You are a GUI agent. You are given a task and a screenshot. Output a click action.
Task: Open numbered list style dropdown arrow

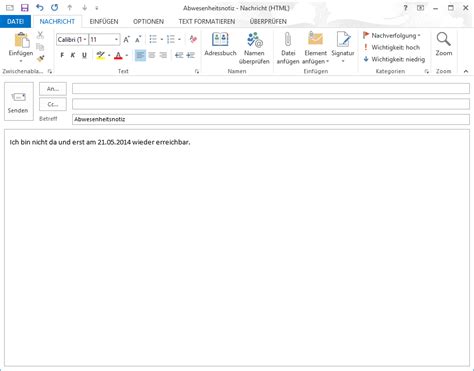coord(180,40)
